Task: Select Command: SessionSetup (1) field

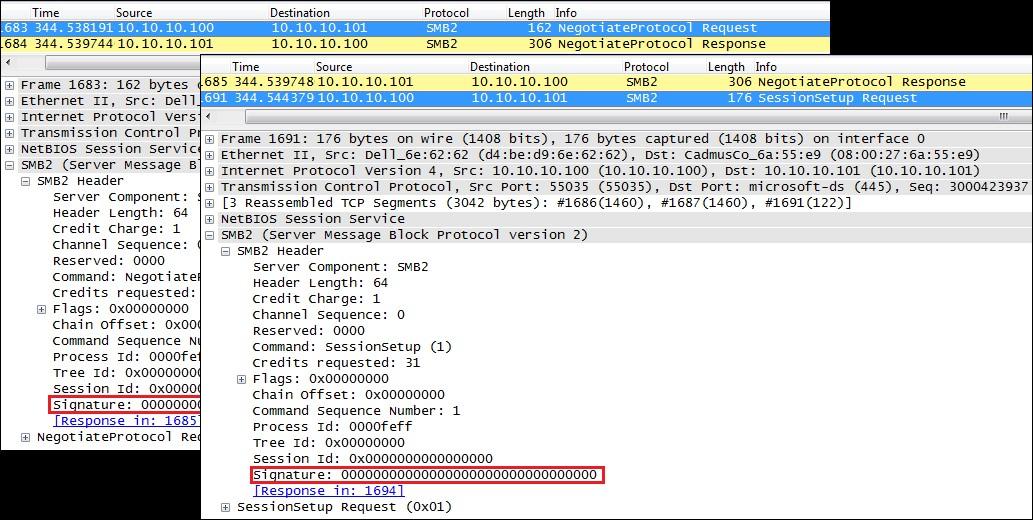Action: [x=352, y=347]
